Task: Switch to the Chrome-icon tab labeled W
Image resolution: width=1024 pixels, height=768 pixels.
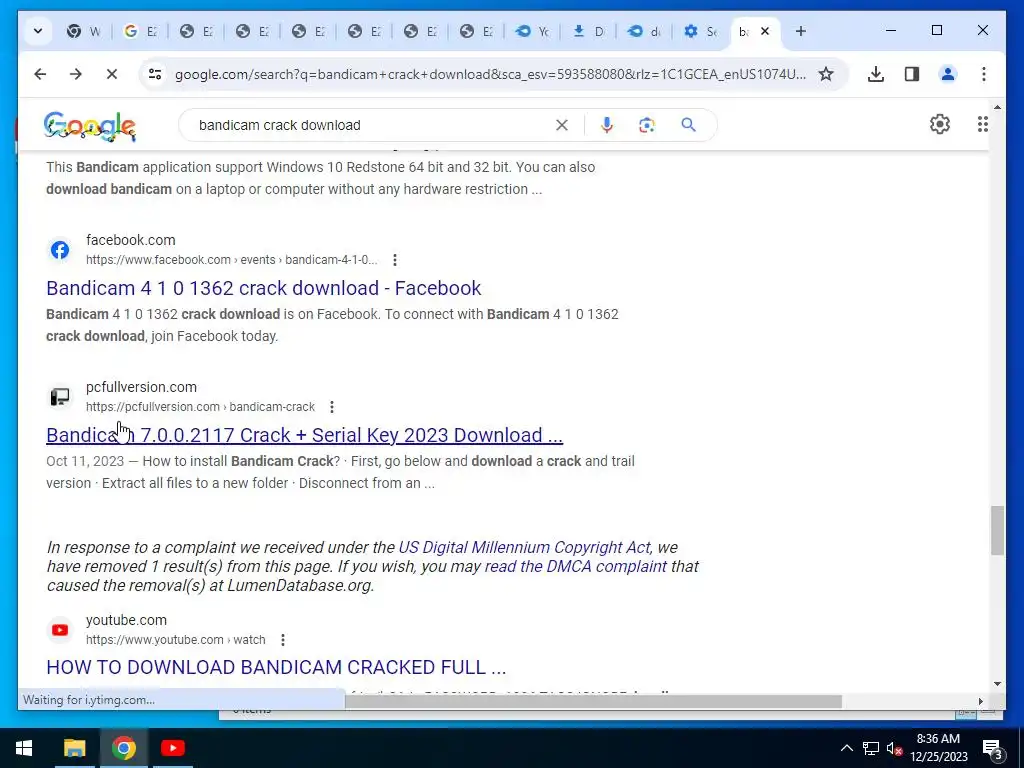Action: pyautogui.click(x=84, y=31)
